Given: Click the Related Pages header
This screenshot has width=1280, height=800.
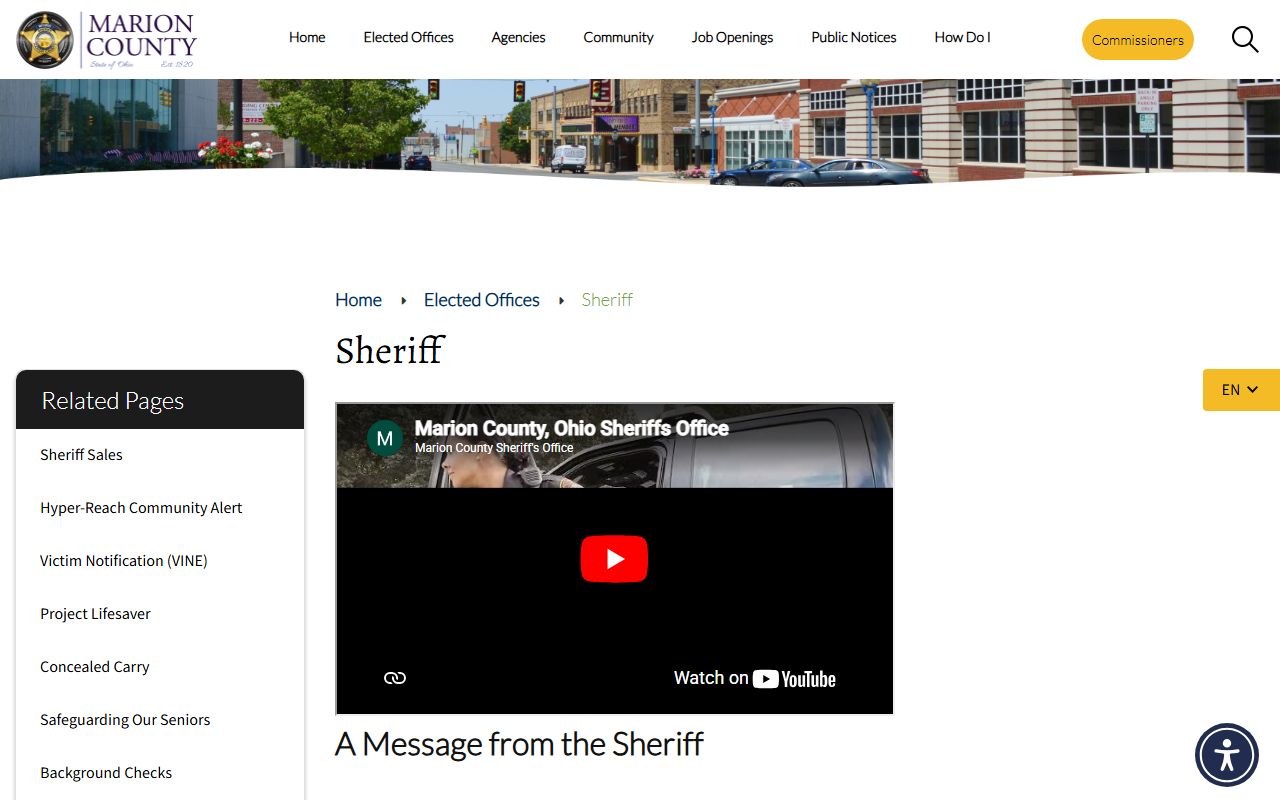Looking at the screenshot, I should pyautogui.click(x=160, y=400).
